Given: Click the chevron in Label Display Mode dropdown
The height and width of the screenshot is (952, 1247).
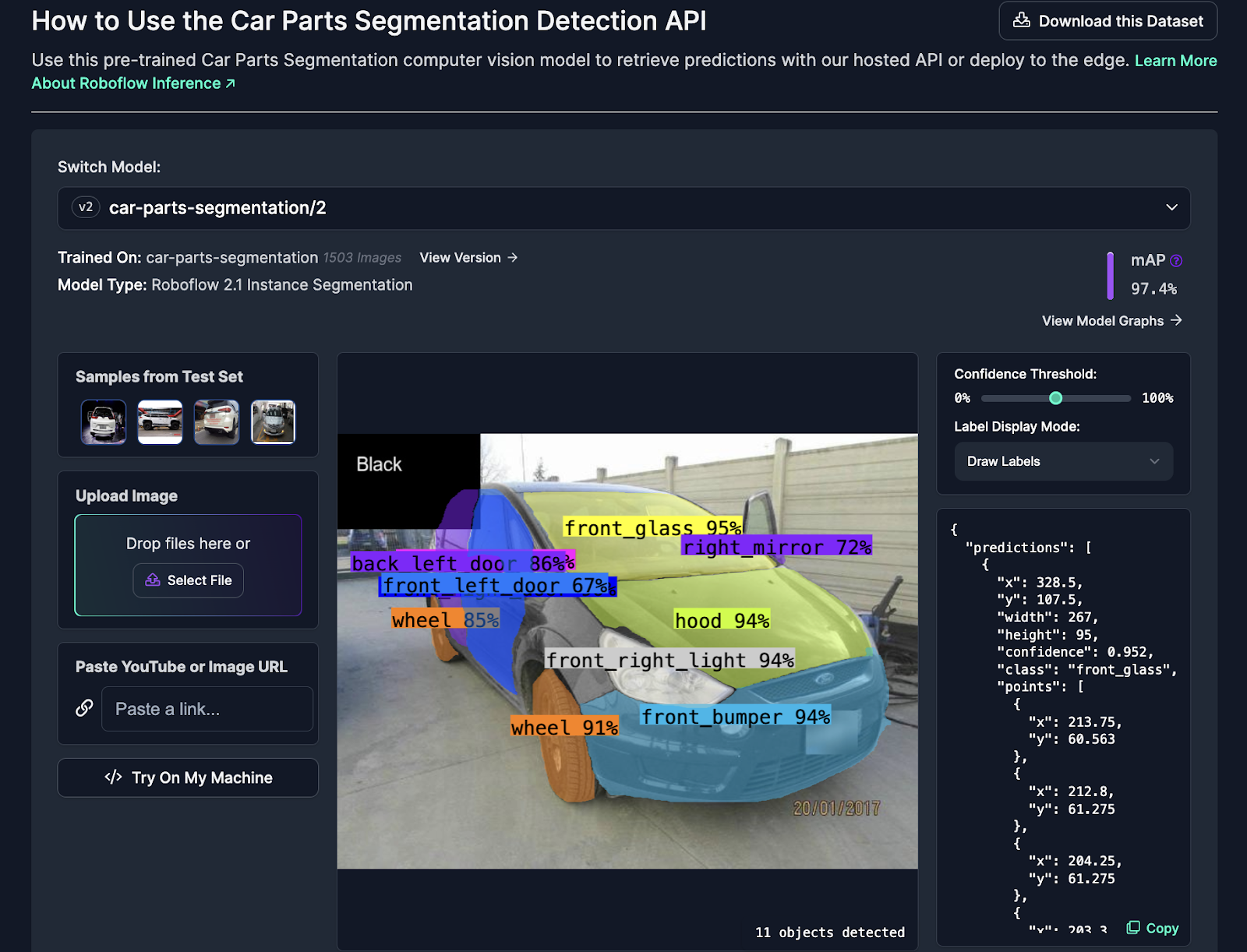Looking at the screenshot, I should 1154,461.
